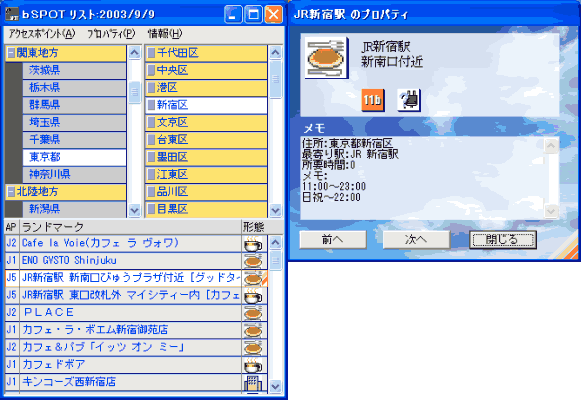Click up arrow of ward list scrollbar
The image size is (581, 400).
275,53
